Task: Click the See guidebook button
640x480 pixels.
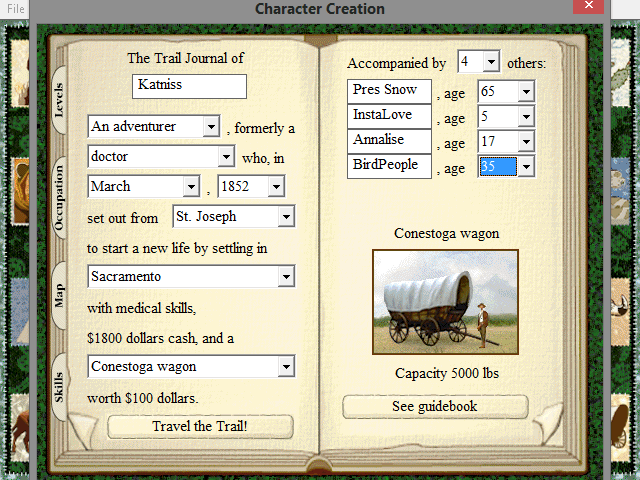Action: tap(435, 407)
